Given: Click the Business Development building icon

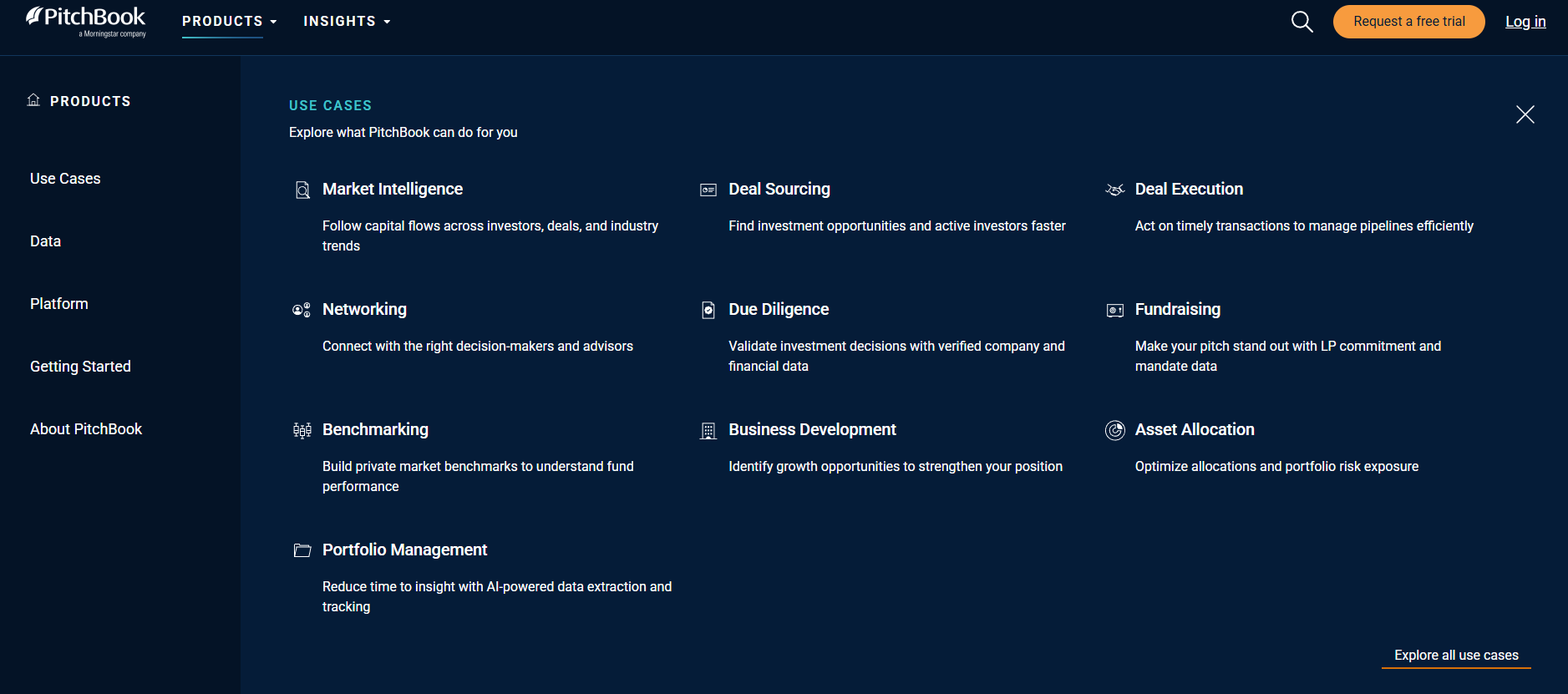Looking at the screenshot, I should click(x=708, y=431).
